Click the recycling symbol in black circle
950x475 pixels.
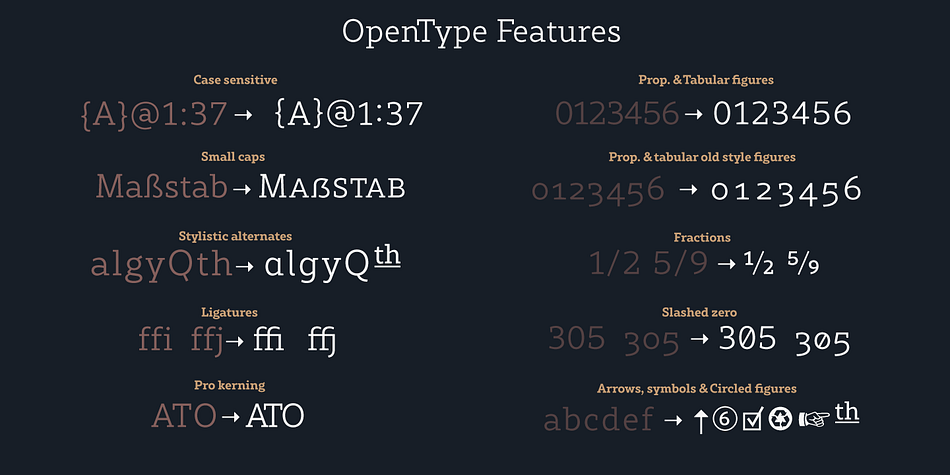780,419
